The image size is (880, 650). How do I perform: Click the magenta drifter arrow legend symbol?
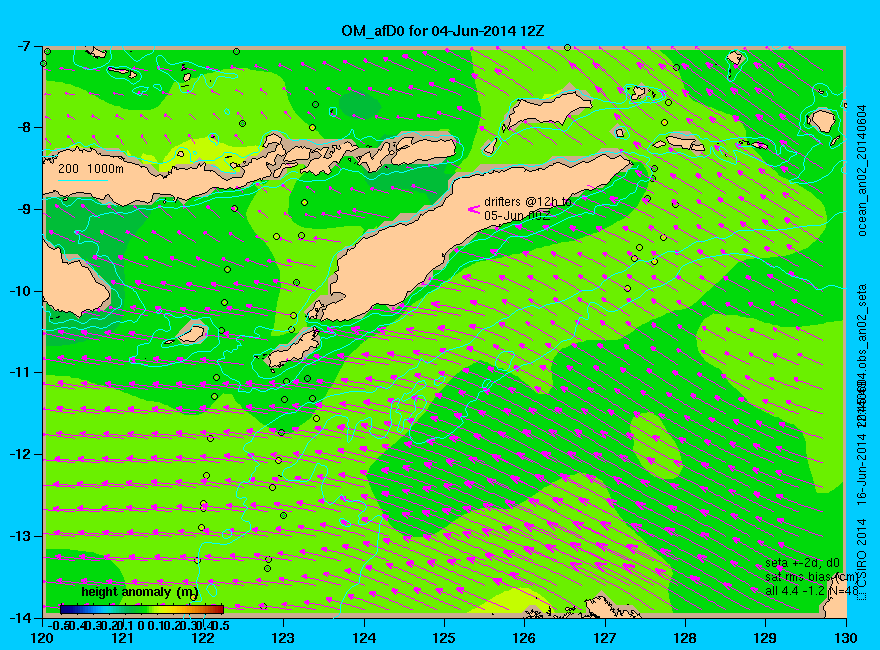pyautogui.click(x=474, y=209)
